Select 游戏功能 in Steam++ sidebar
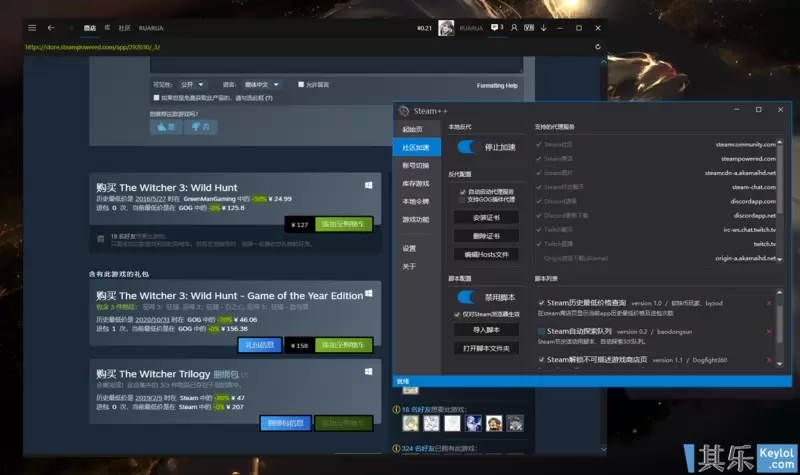 pyautogui.click(x=417, y=219)
